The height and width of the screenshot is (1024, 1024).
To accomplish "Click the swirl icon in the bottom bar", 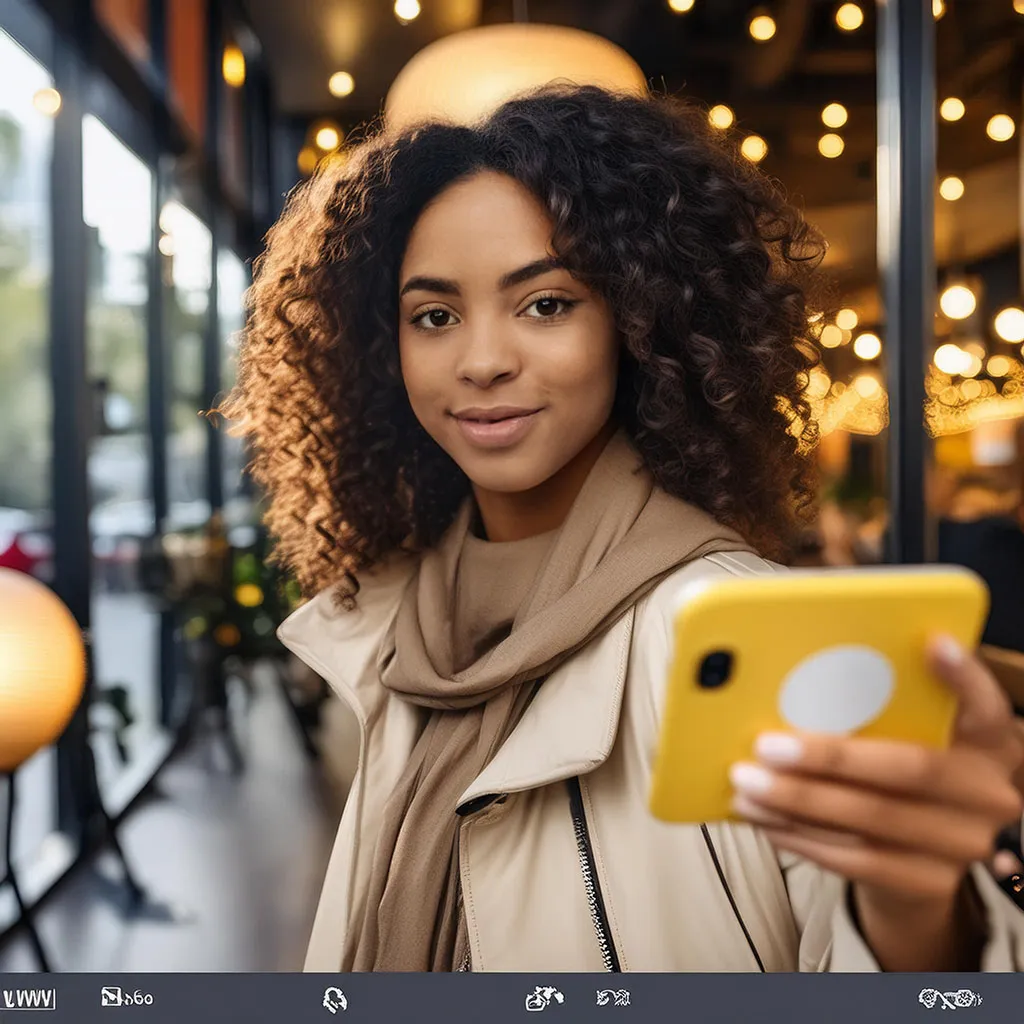I will 335,998.
